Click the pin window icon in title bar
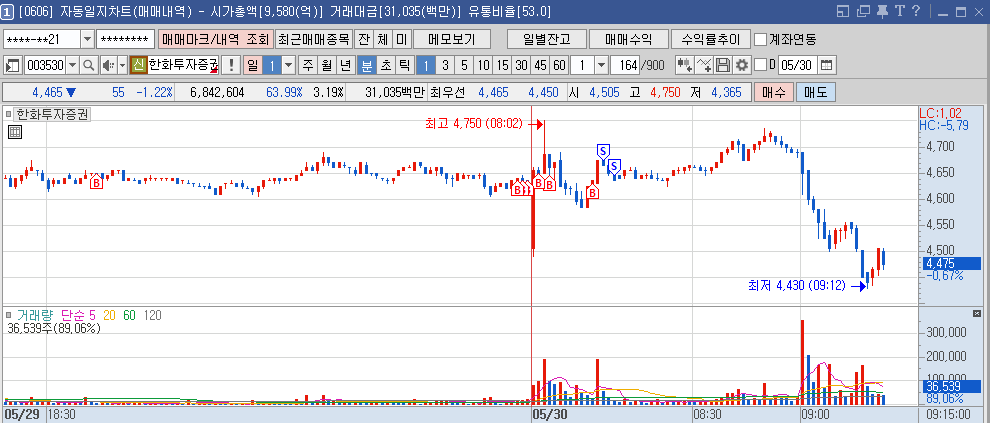Screen dimensions: 990x423 [882, 11]
